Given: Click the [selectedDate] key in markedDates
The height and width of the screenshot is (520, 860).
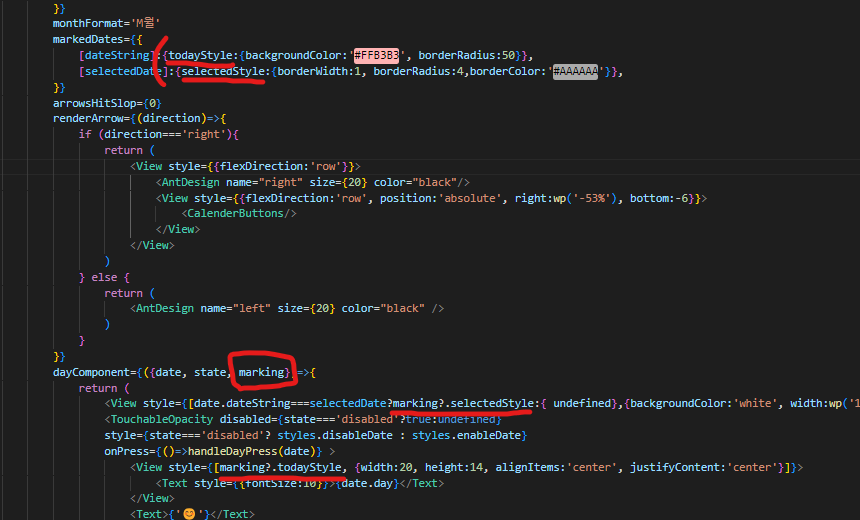Looking at the screenshot, I should coord(123,71).
